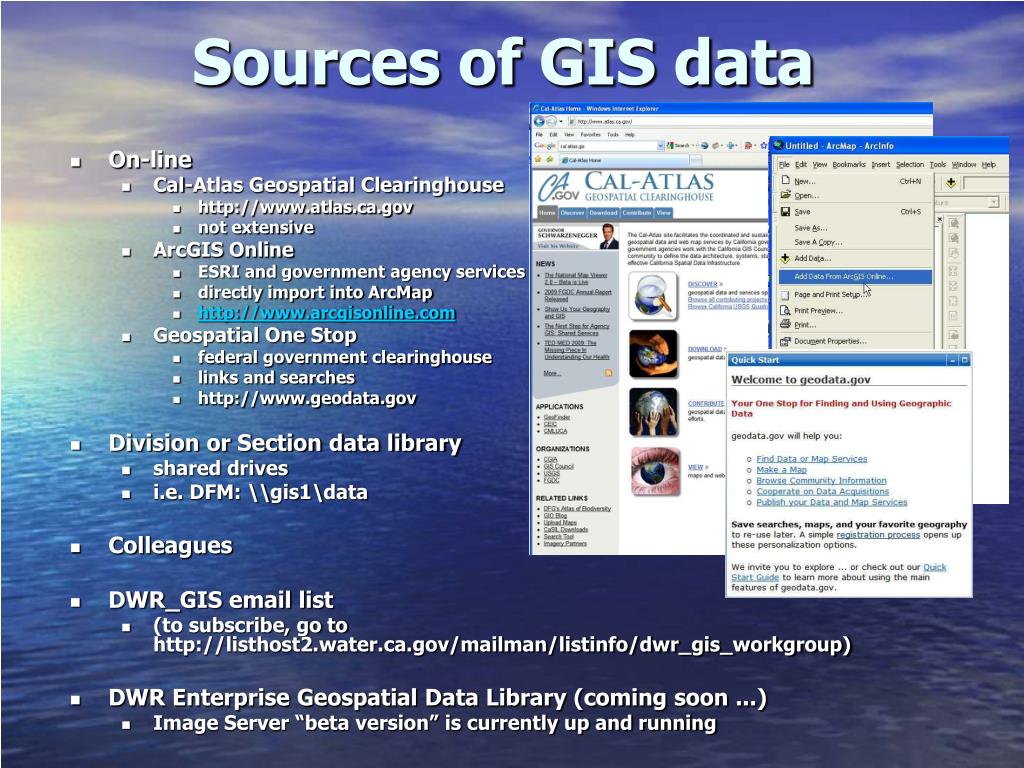Click the Save floppy disk icon in File menu
The image size is (1024, 768).
click(x=785, y=212)
